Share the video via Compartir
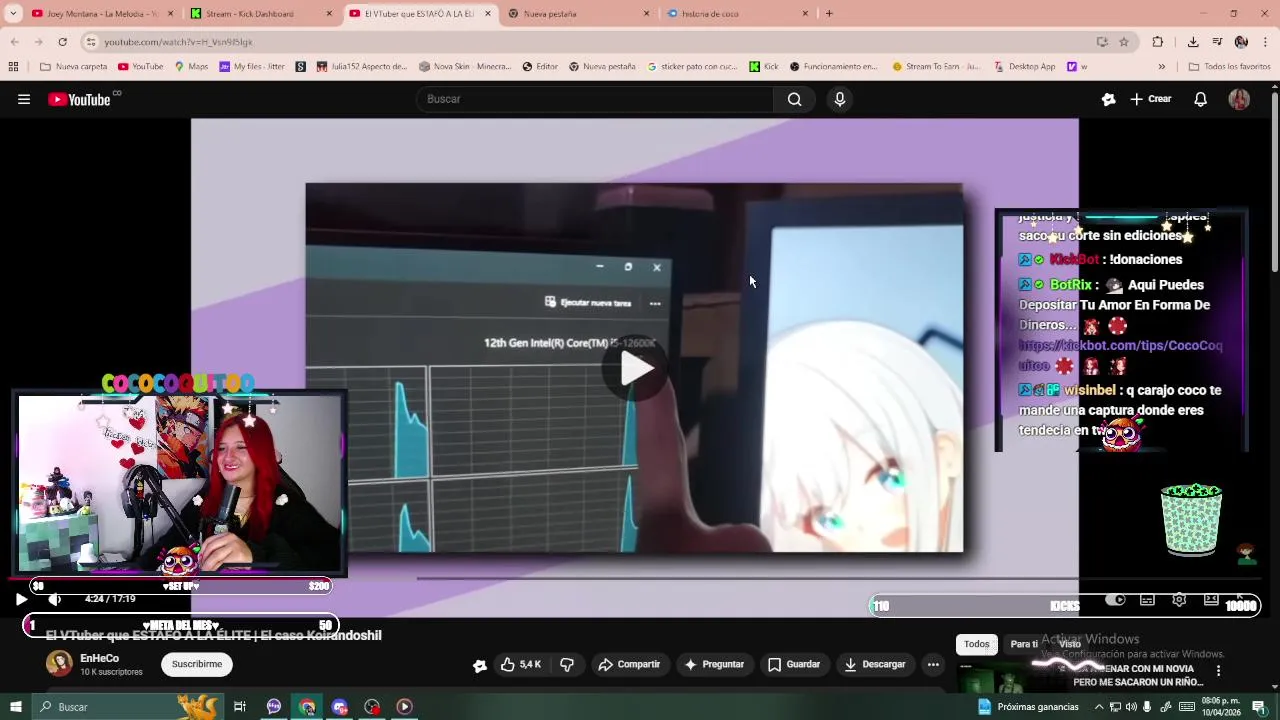 [629, 664]
